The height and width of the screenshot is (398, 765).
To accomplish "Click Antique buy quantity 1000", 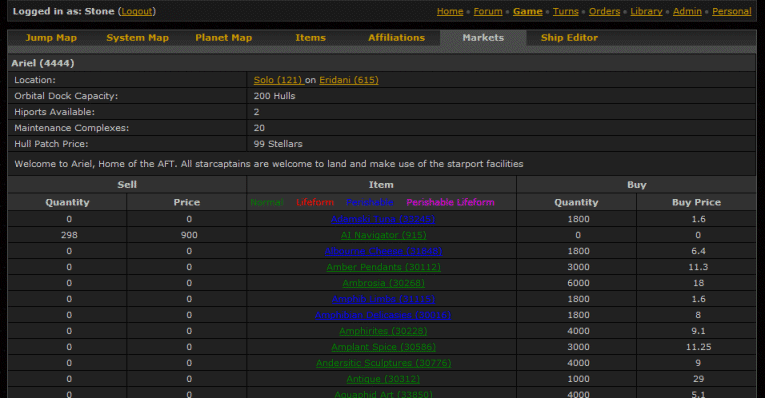I will (x=578, y=379).
